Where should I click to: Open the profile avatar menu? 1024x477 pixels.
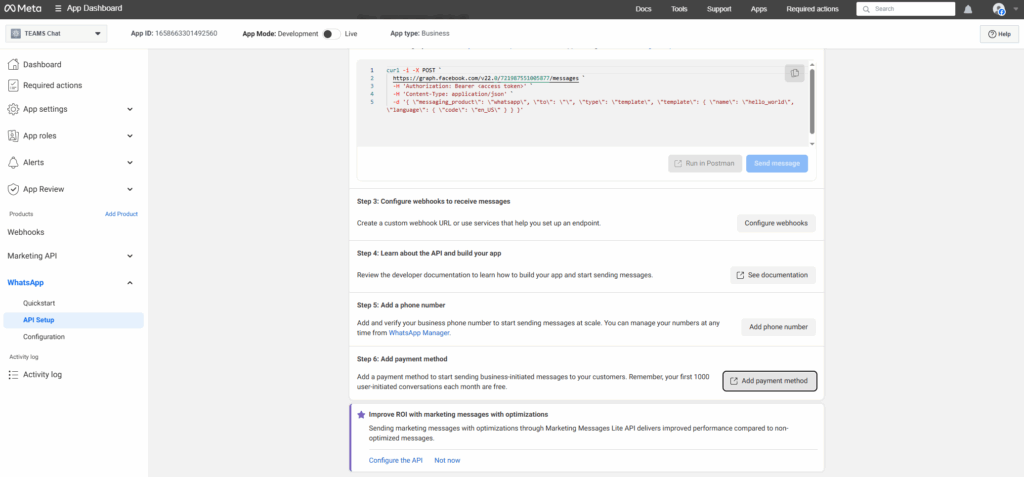pos(999,9)
